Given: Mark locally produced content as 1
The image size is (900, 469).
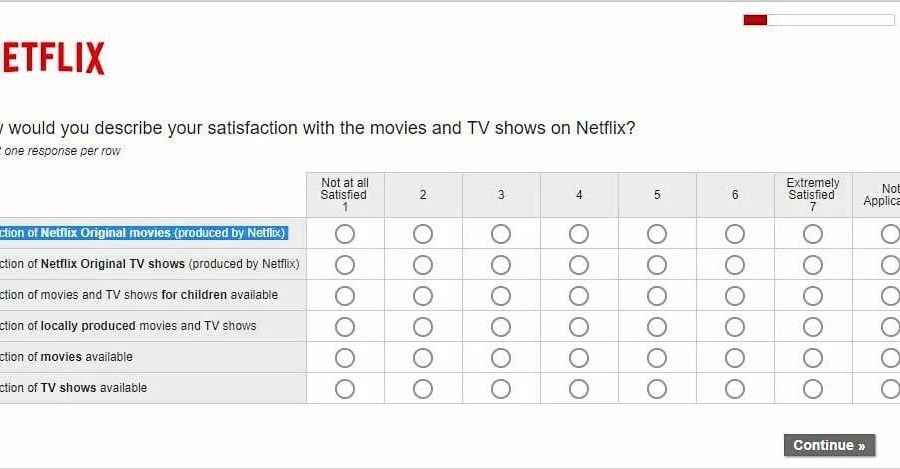Looking at the screenshot, I should tap(345, 327).
